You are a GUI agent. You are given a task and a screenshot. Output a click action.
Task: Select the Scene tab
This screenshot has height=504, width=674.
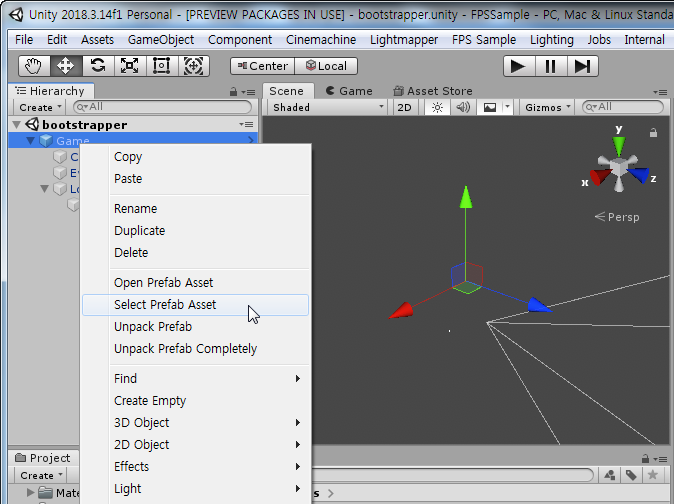(x=286, y=91)
